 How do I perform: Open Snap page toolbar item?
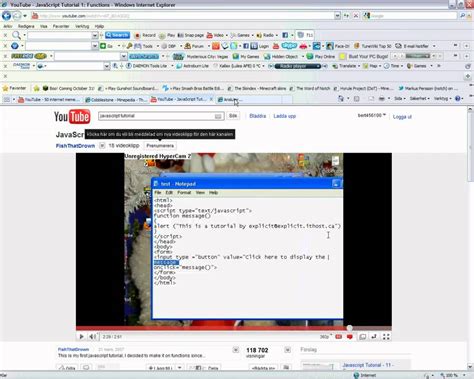coord(190,35)
